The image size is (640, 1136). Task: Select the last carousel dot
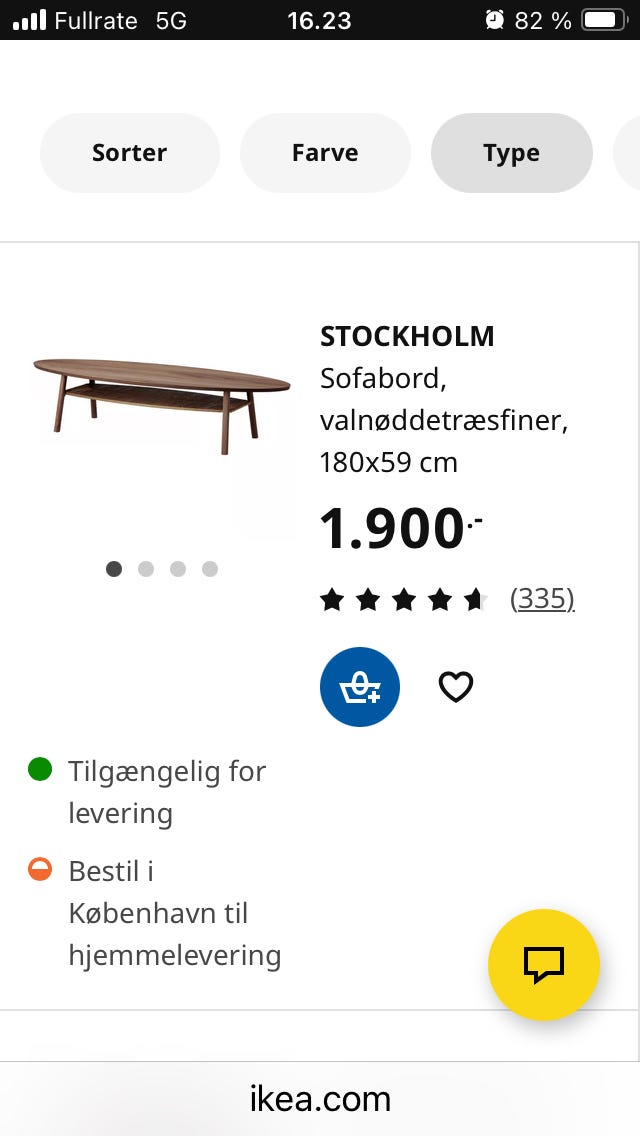coord(210,568)
